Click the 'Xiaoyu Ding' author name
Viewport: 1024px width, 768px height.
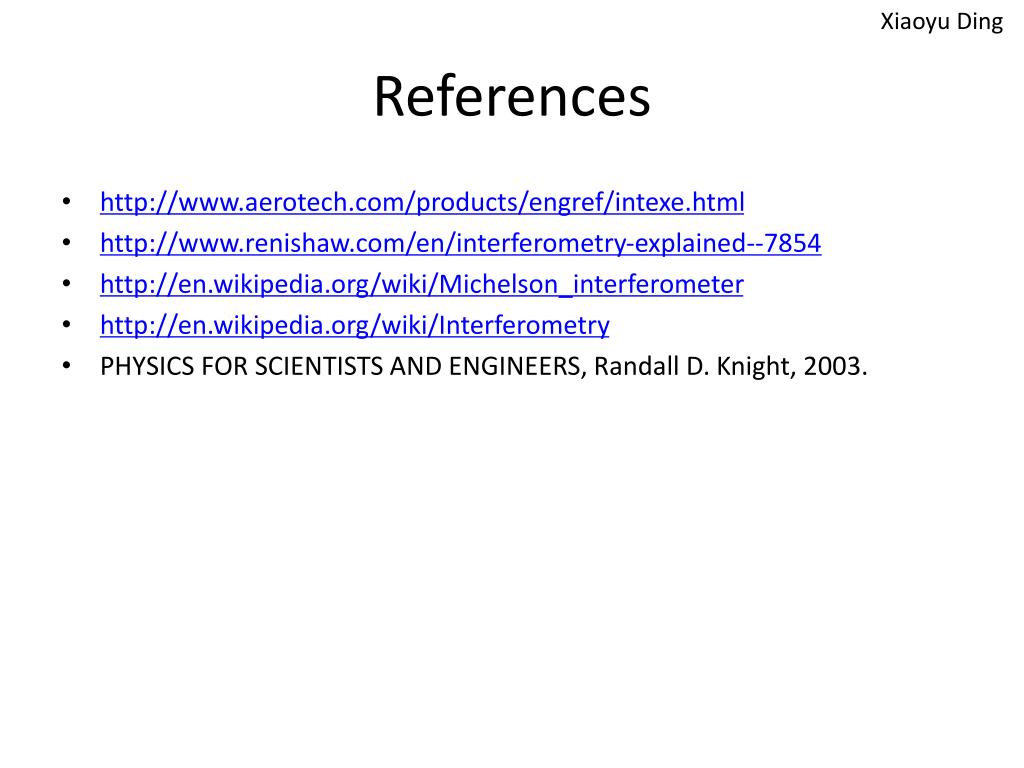[x=941, y=22]
